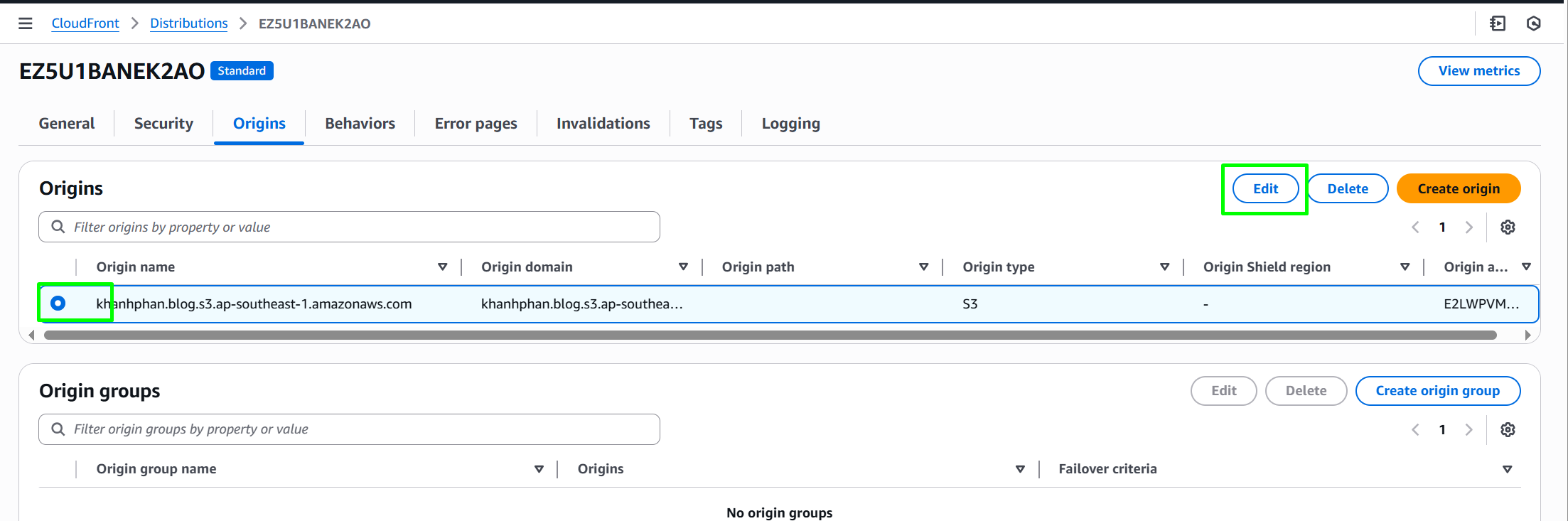Switch to the Security tab
This screenshot has width=1568, height=521.
[x=163, y=124]
